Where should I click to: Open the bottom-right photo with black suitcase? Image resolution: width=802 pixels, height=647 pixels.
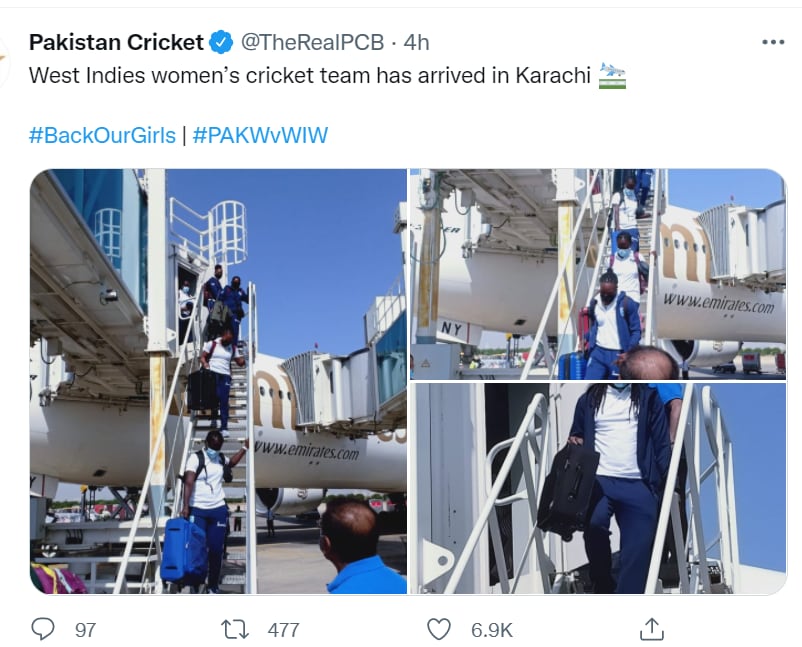point(598,488)
